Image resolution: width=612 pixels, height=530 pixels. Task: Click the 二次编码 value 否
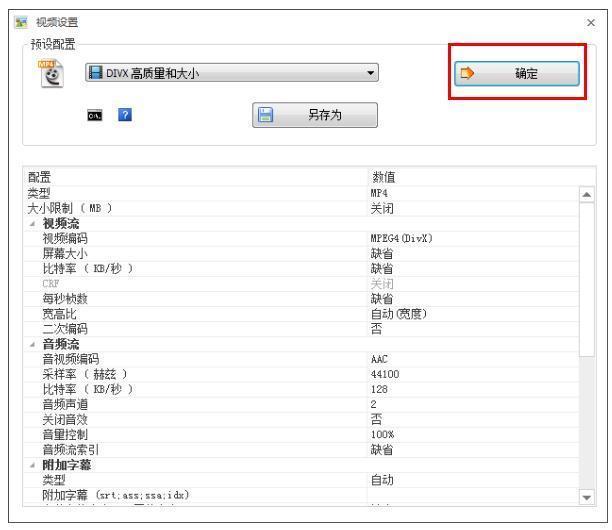376,328
